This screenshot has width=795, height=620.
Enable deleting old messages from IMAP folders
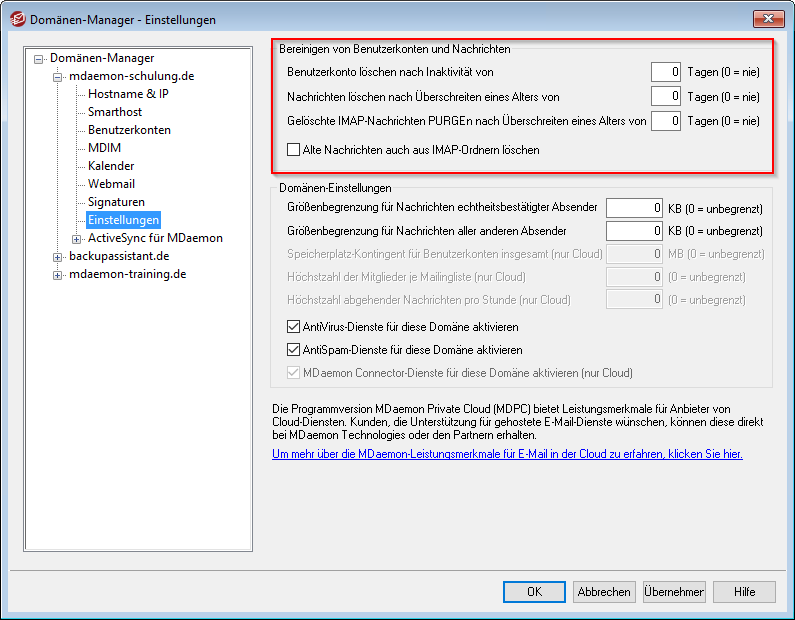pos(294,150)
